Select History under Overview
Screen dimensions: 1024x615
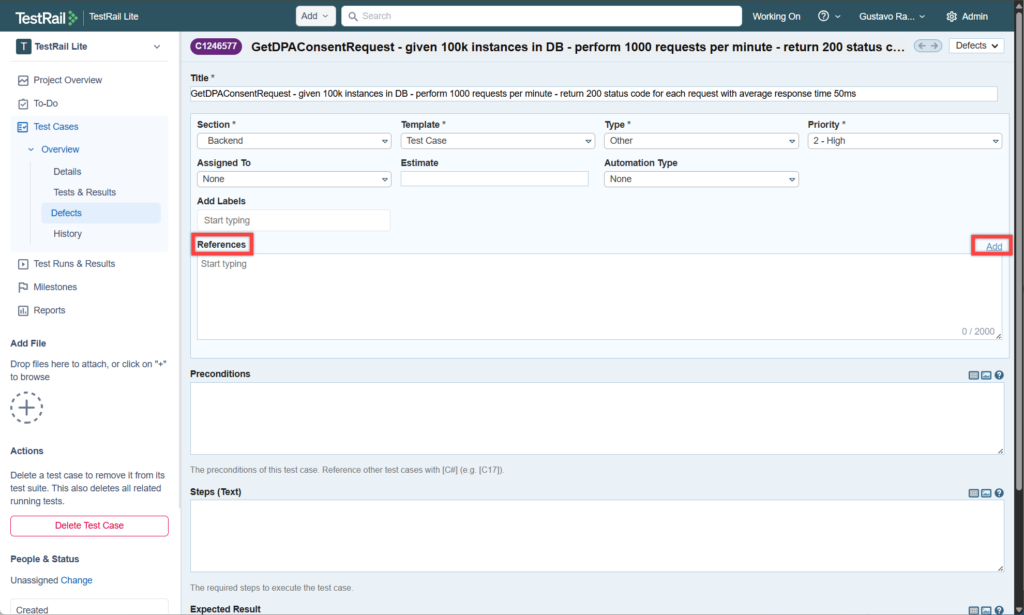[68, 234]
